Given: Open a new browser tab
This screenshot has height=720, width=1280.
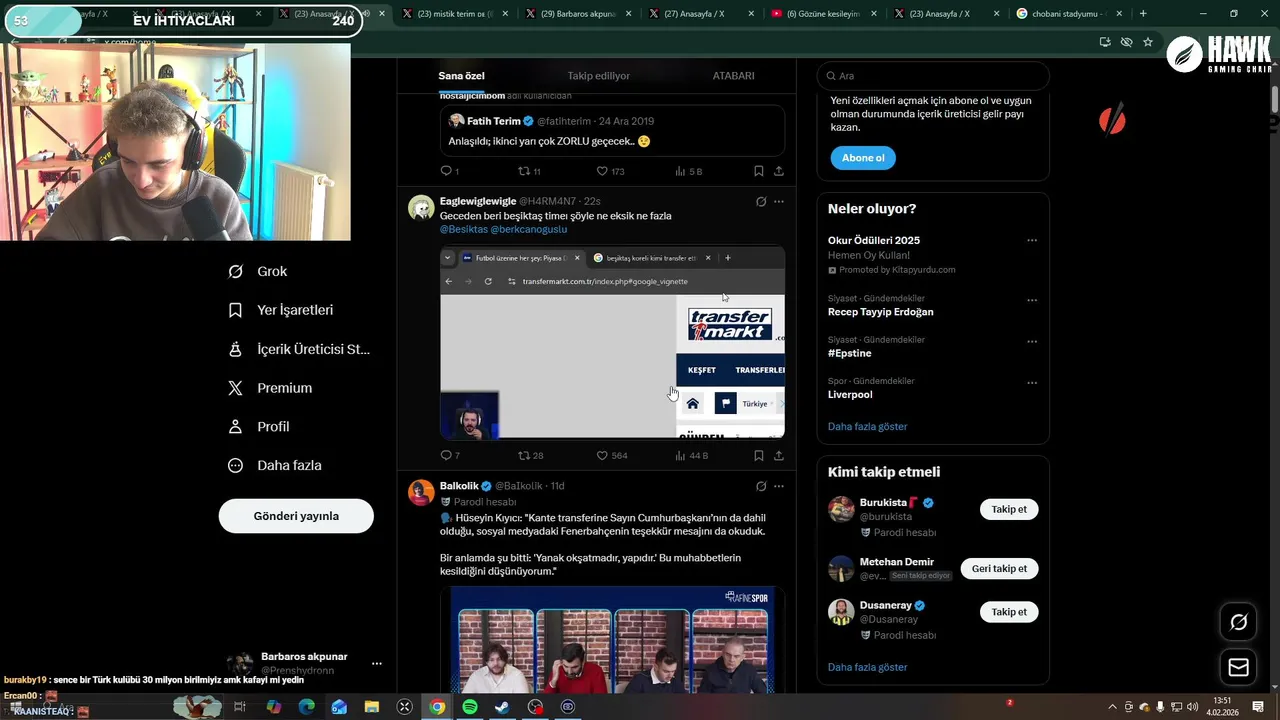Looking at the screenshot, I should coord(1143,14).
